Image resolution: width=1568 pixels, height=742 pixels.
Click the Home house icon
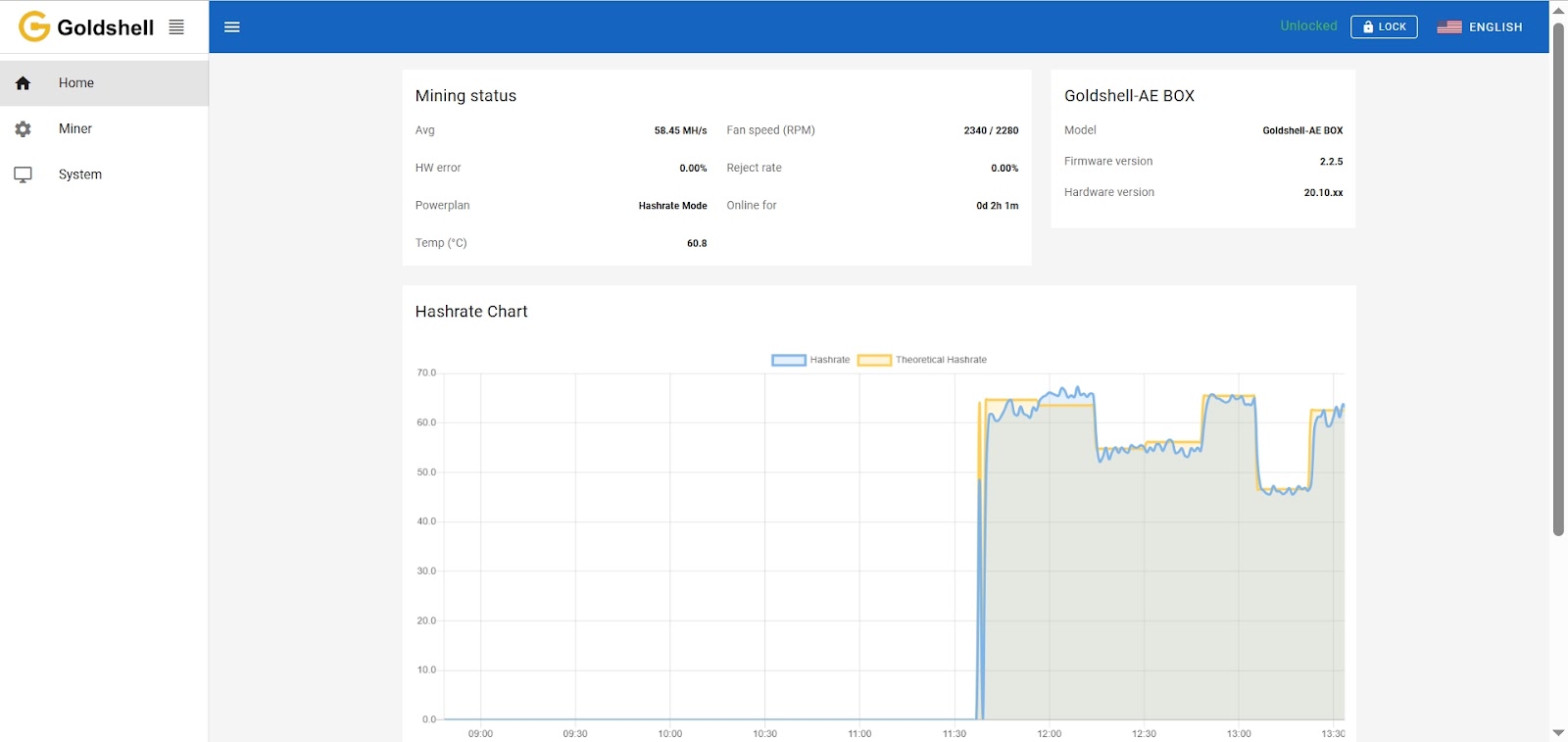(x=24, y=83)
